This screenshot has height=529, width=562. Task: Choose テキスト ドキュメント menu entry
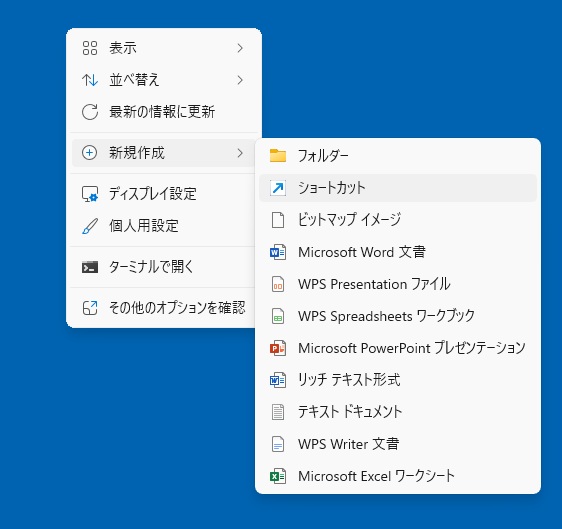coord(398,412)
